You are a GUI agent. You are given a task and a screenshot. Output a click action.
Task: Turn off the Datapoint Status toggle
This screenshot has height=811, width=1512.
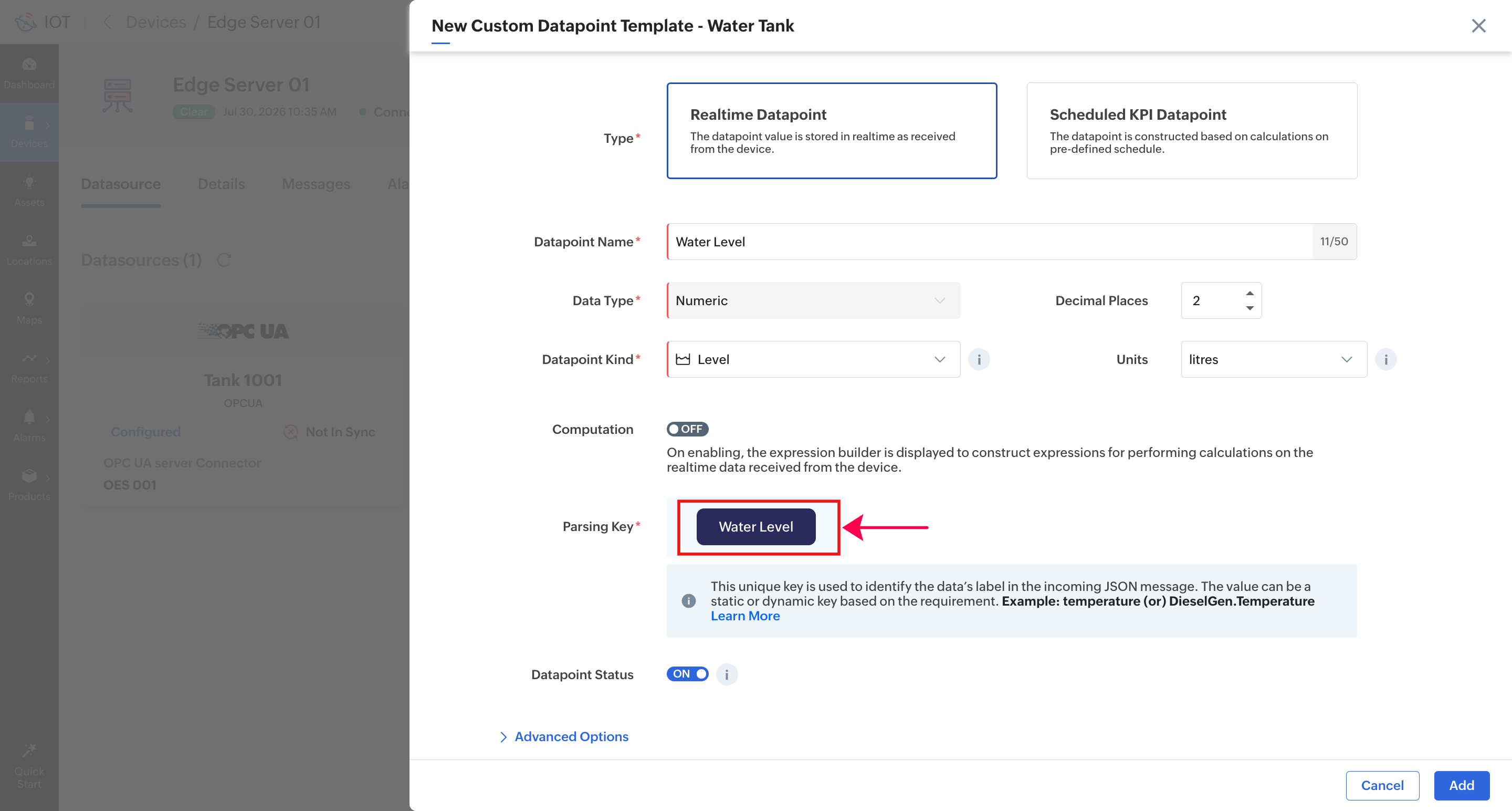(687, 673)
